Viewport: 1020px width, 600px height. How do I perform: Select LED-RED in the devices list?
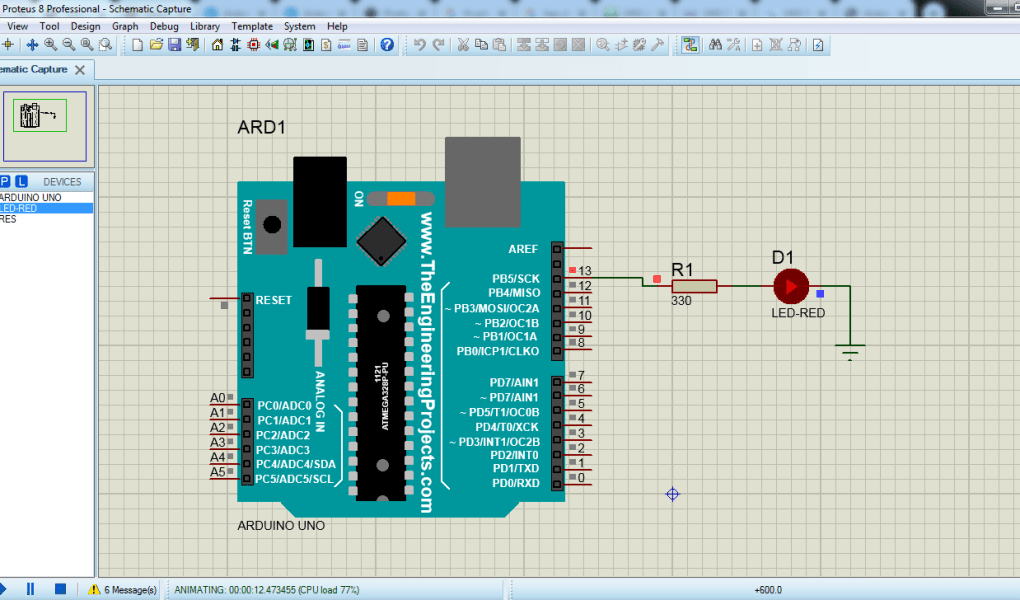(46, 208)
